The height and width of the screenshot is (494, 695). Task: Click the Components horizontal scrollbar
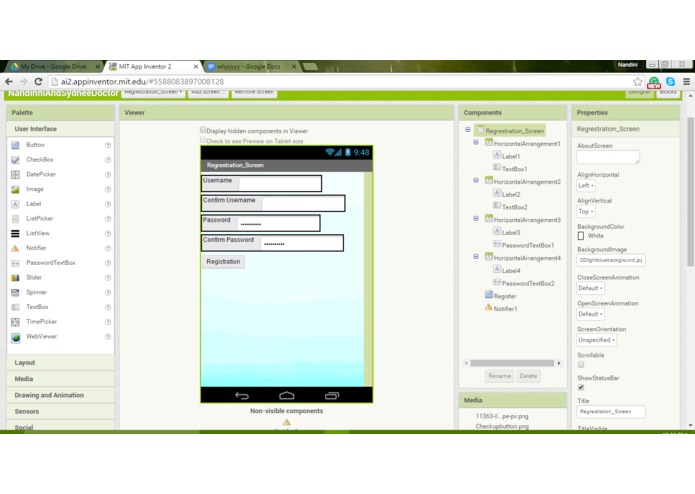(x=512, y=363)
